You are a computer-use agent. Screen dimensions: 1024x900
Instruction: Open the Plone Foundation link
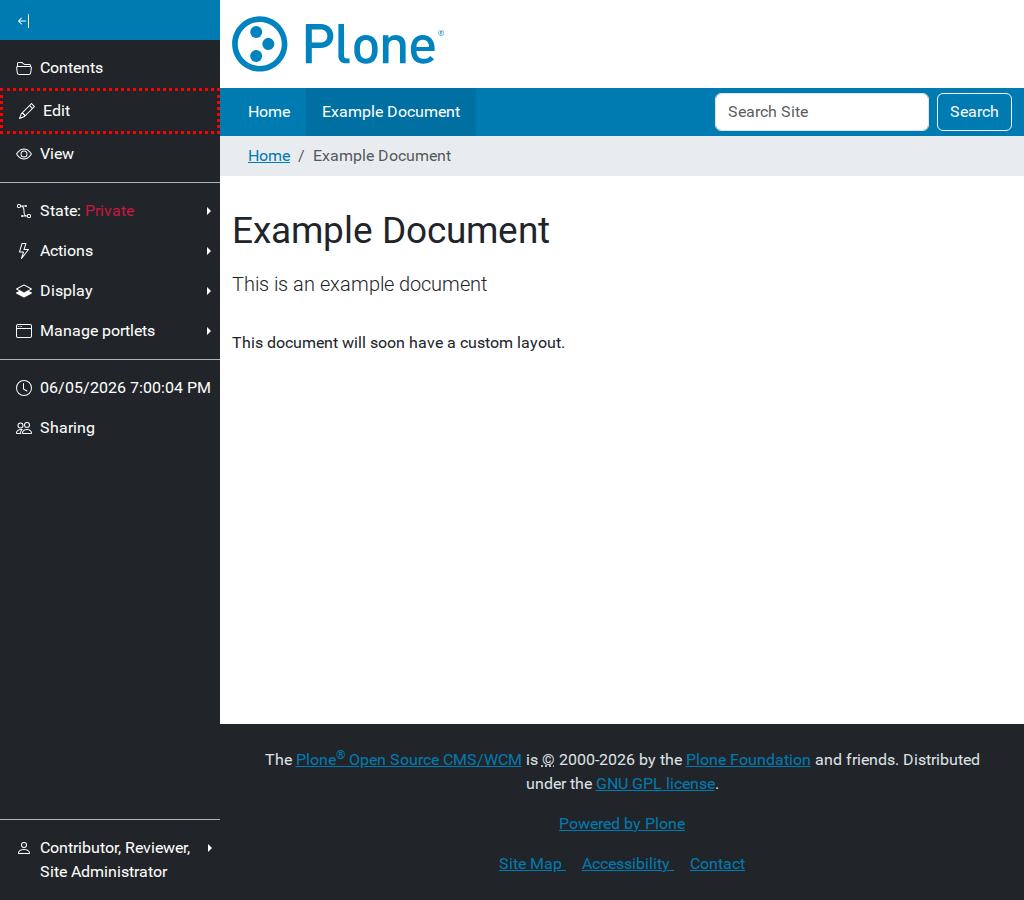tap(748, 760)
